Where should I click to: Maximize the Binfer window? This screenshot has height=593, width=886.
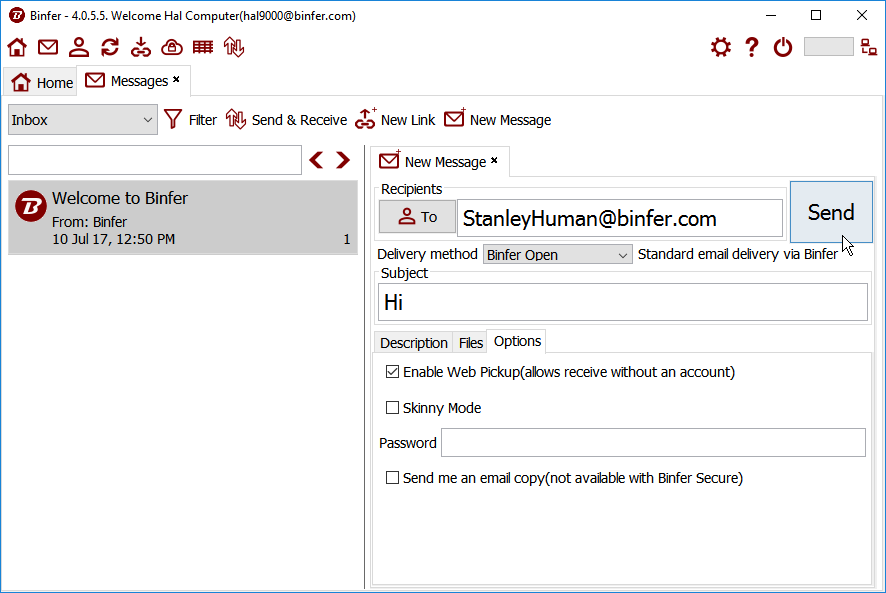point(816,15)
